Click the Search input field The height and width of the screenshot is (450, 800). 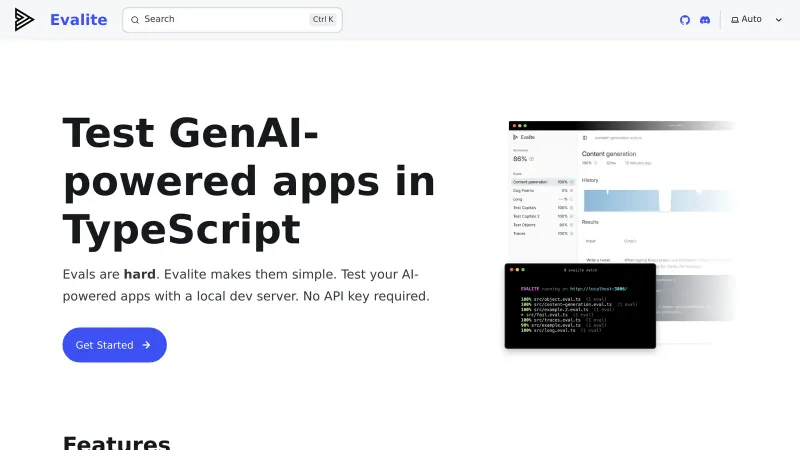tap(220, 20)
